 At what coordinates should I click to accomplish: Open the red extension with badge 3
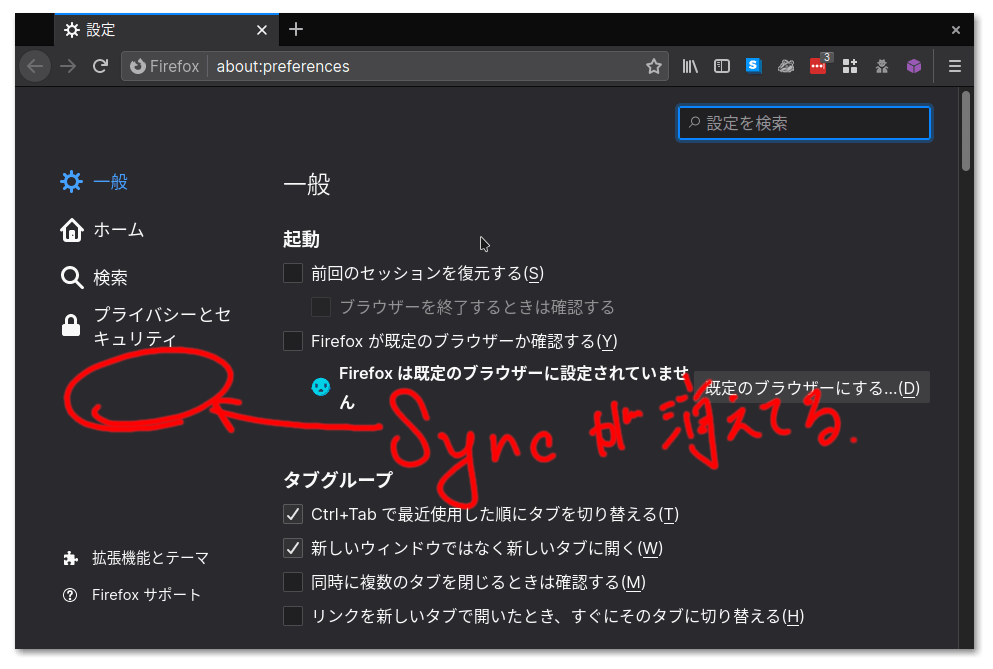[818, 66]
